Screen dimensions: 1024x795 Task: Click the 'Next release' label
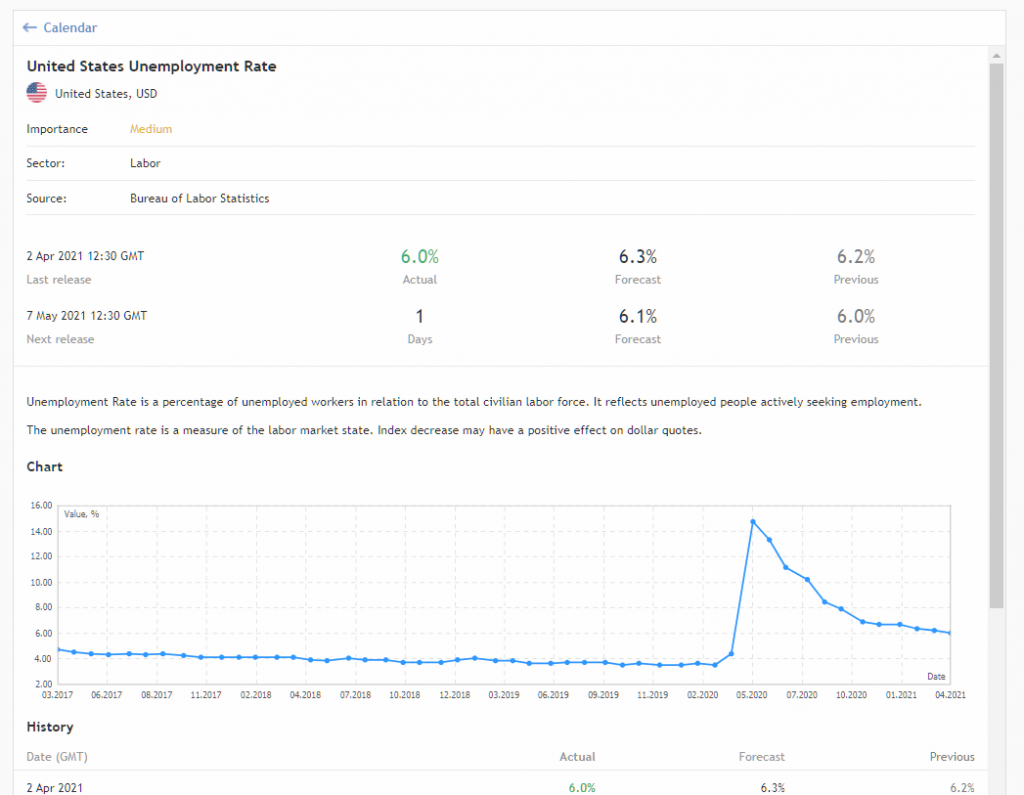(60, 339)
